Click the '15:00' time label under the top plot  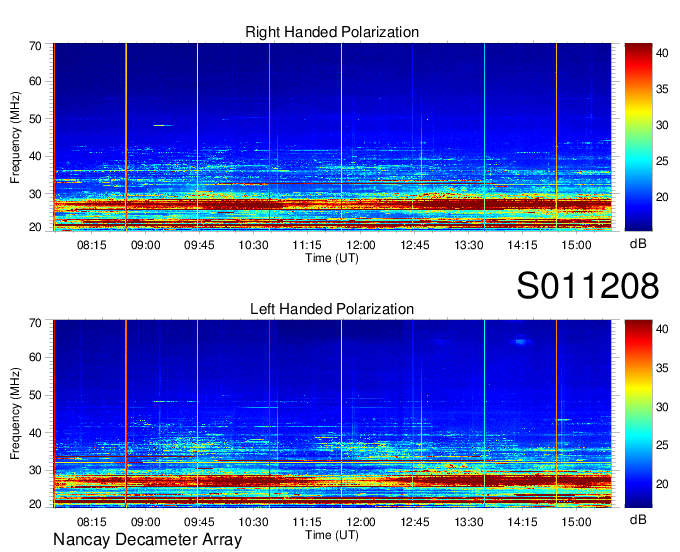point(576,245)
